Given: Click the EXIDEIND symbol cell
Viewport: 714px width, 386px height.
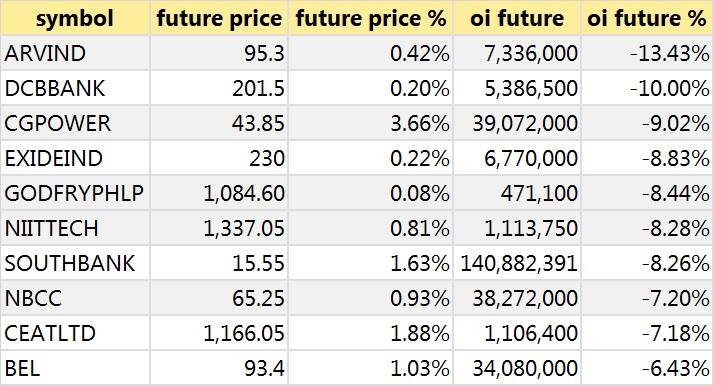Looking at the screenshot, I should point(75,158).
